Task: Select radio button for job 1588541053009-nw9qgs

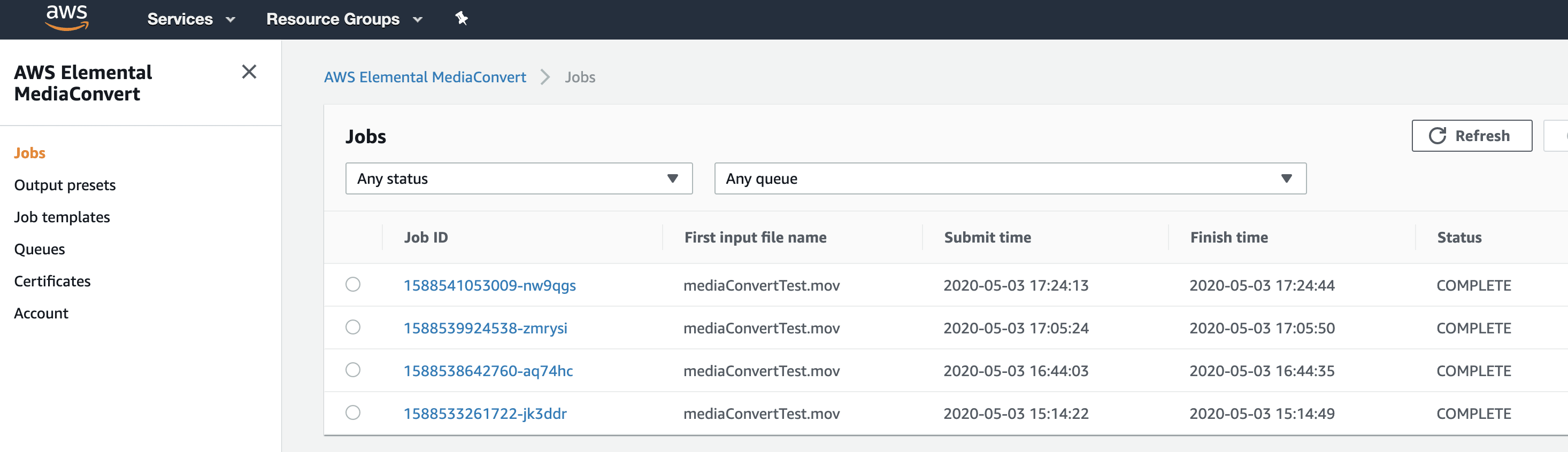Action: click(353, 285)
